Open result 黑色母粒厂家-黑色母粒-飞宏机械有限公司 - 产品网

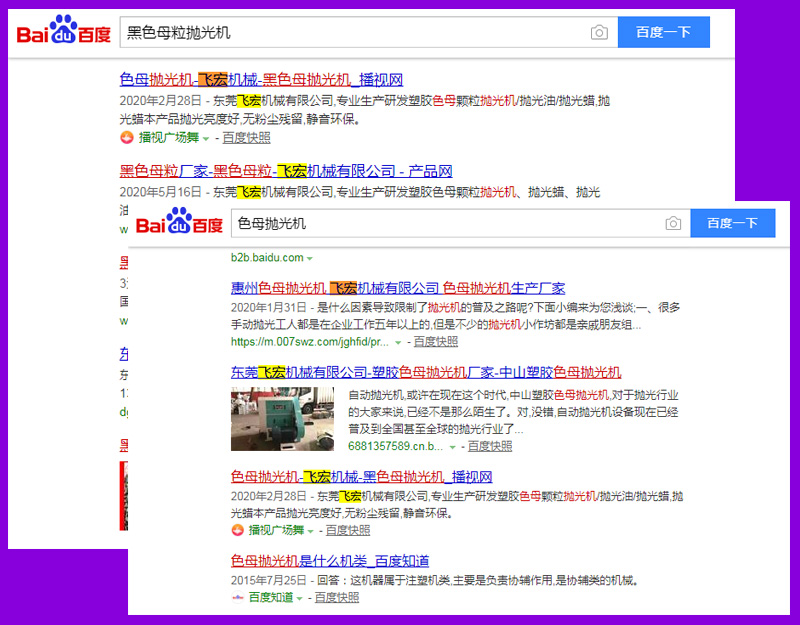(286, 171)
